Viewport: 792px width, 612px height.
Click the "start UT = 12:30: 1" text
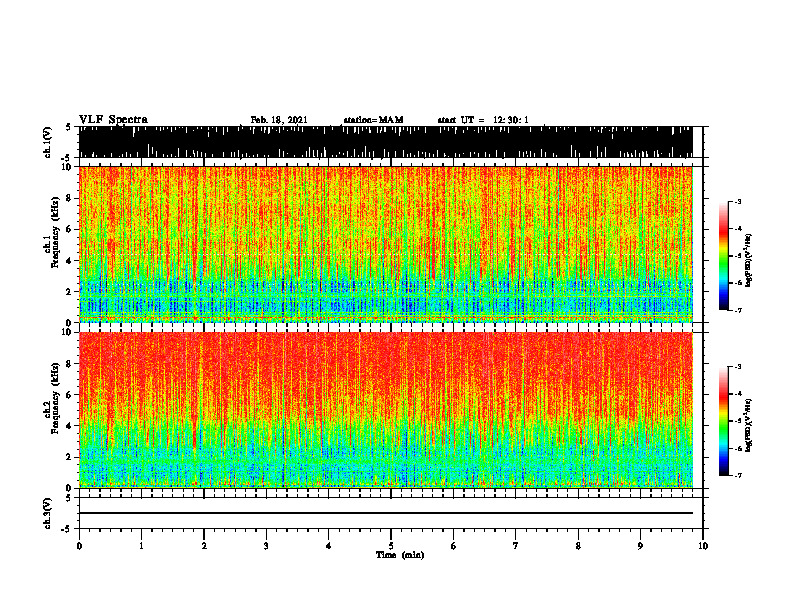tap(483, 120)
